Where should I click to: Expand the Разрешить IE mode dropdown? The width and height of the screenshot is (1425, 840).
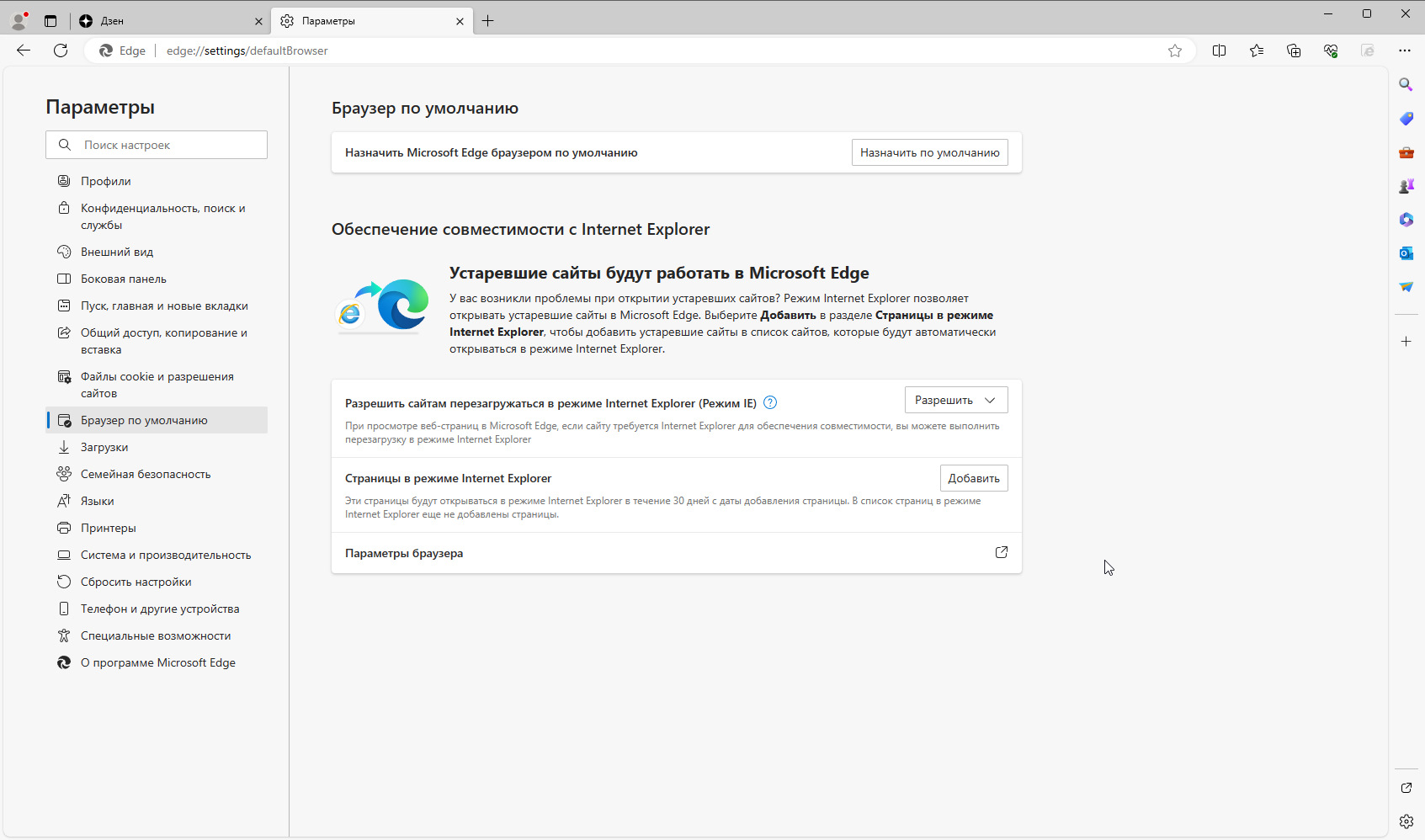click(956, 400)
